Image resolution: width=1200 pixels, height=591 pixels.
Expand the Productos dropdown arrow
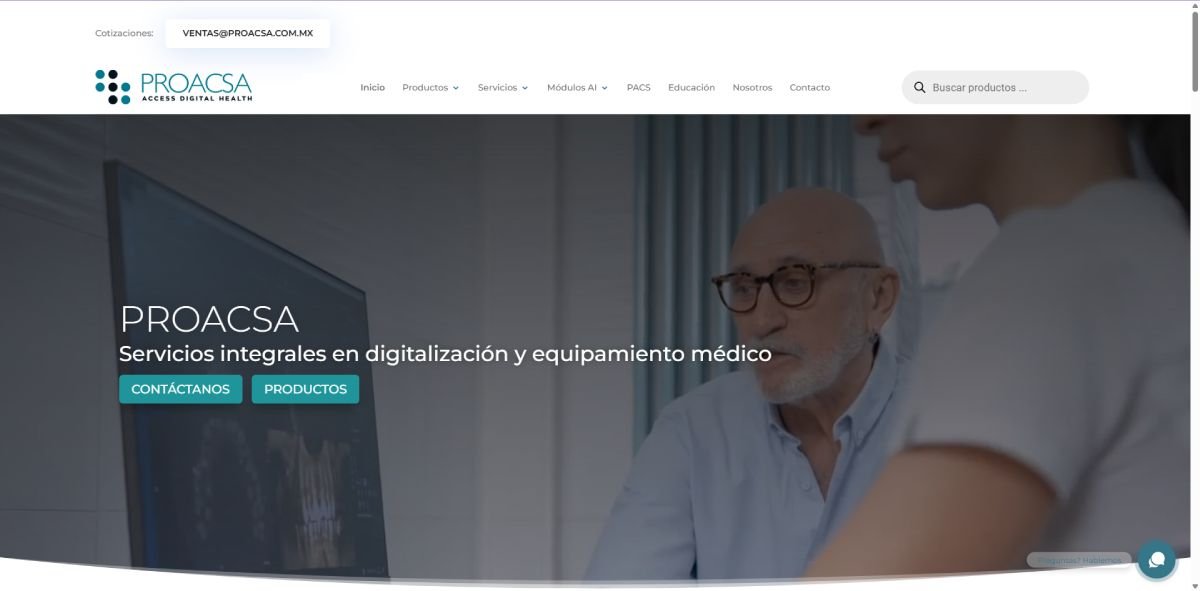click(x=456, y=88)
